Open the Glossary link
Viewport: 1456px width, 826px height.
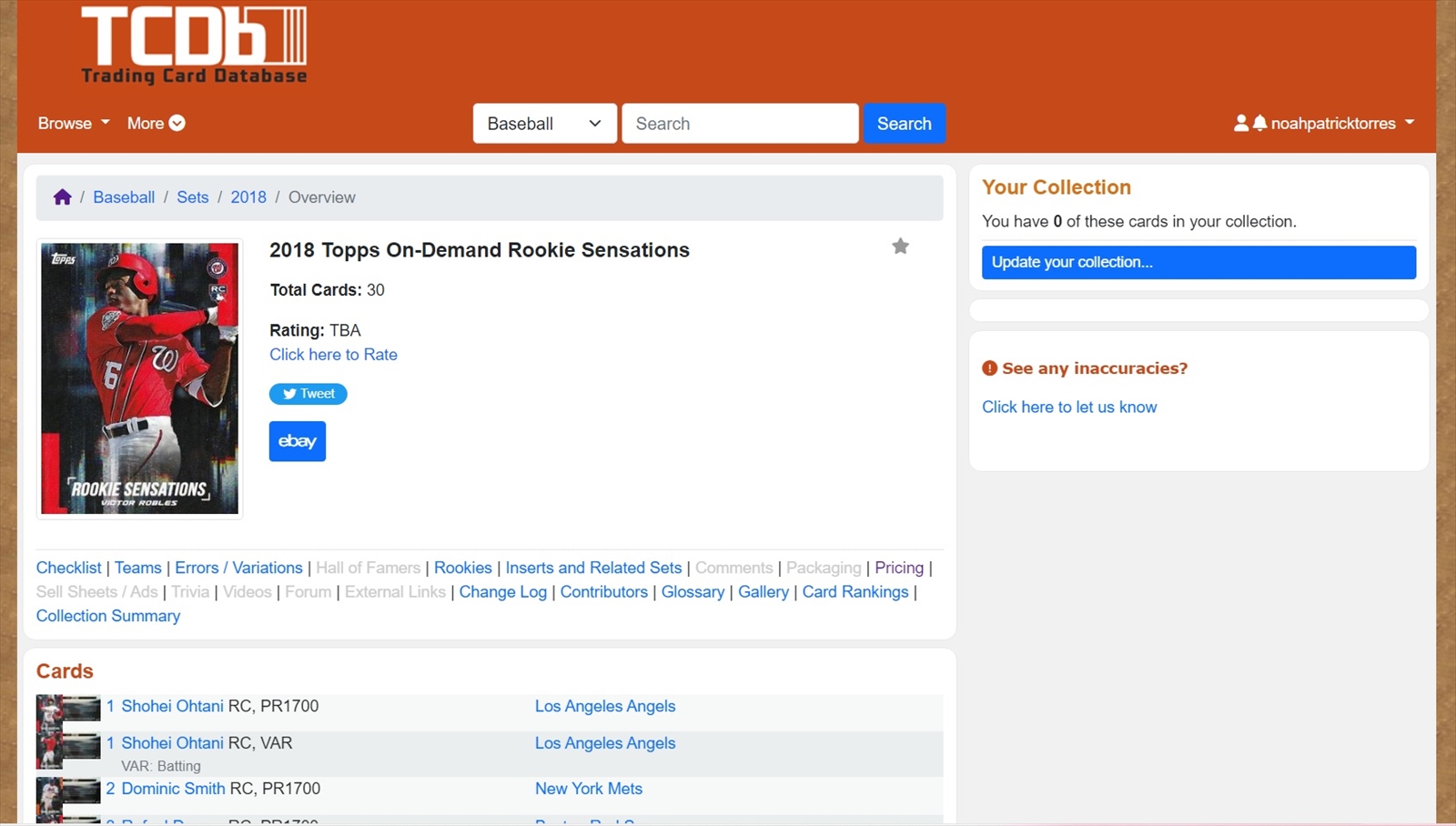pos(693,592)
